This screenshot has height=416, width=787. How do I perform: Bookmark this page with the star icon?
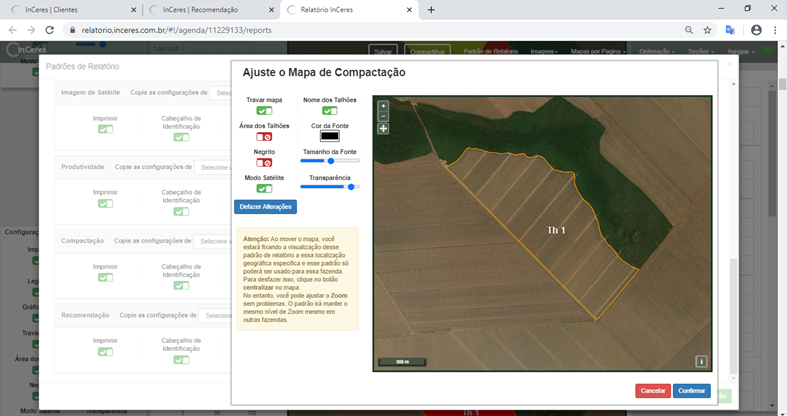coord(707,30)
